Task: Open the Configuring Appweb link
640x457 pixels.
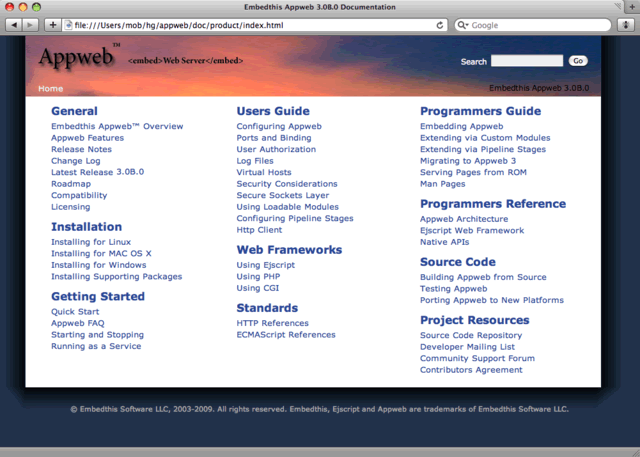Action: coord(279,127)
